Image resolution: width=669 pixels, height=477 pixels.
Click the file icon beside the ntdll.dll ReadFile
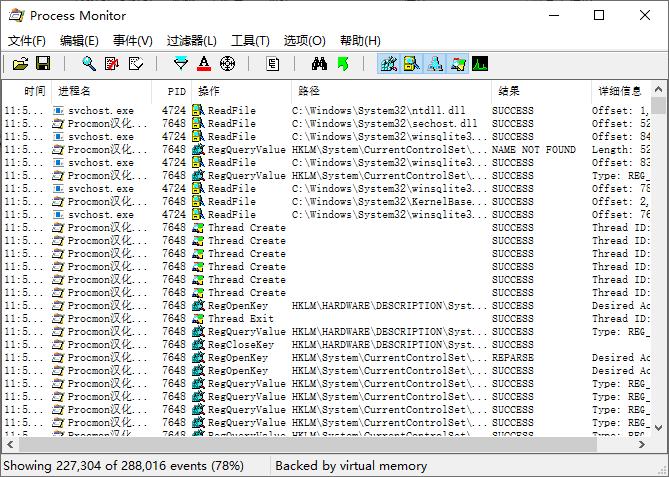point(198,111)
